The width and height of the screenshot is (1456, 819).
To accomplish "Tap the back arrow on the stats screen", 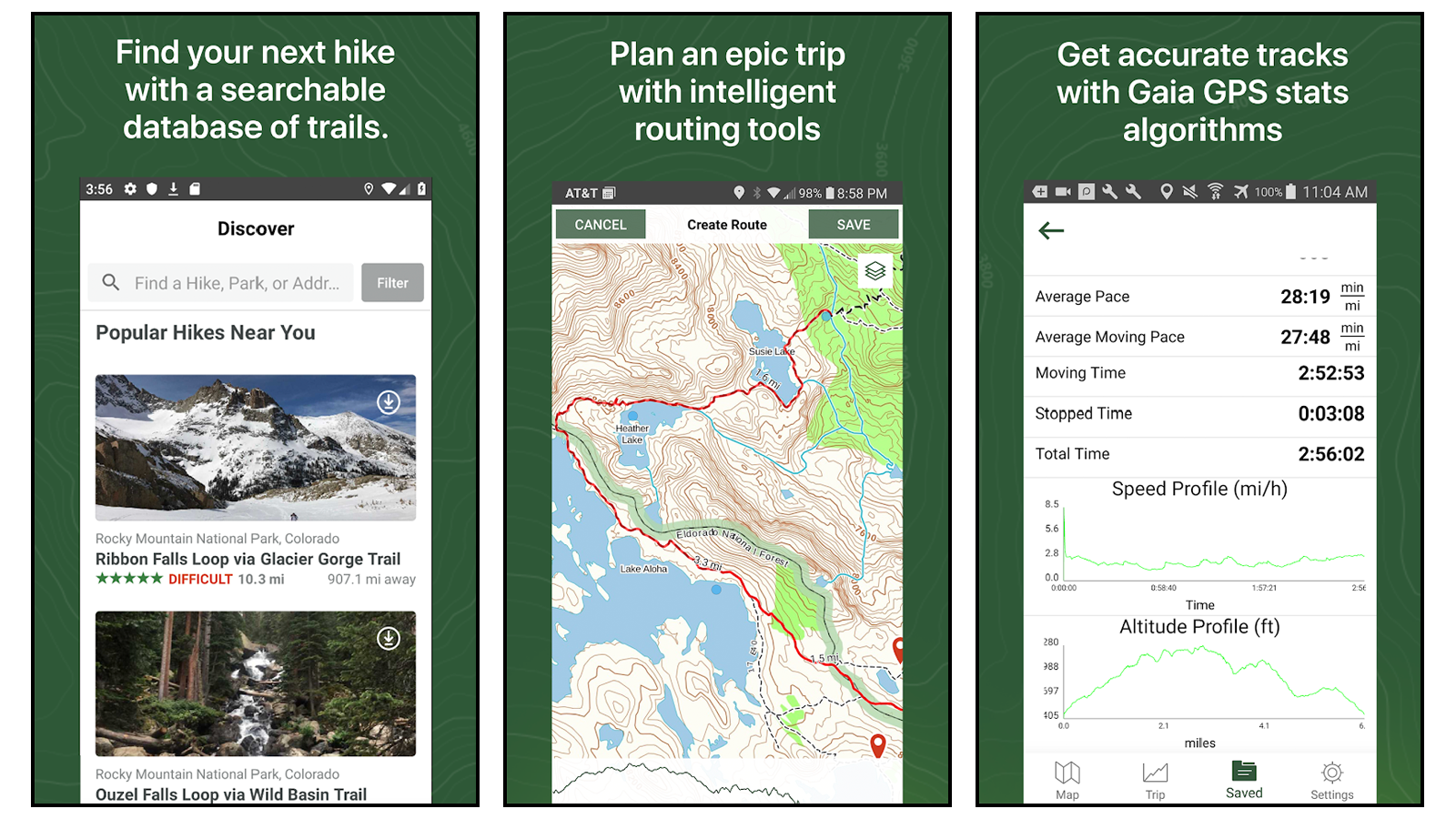I will (x=1051, y=231).
